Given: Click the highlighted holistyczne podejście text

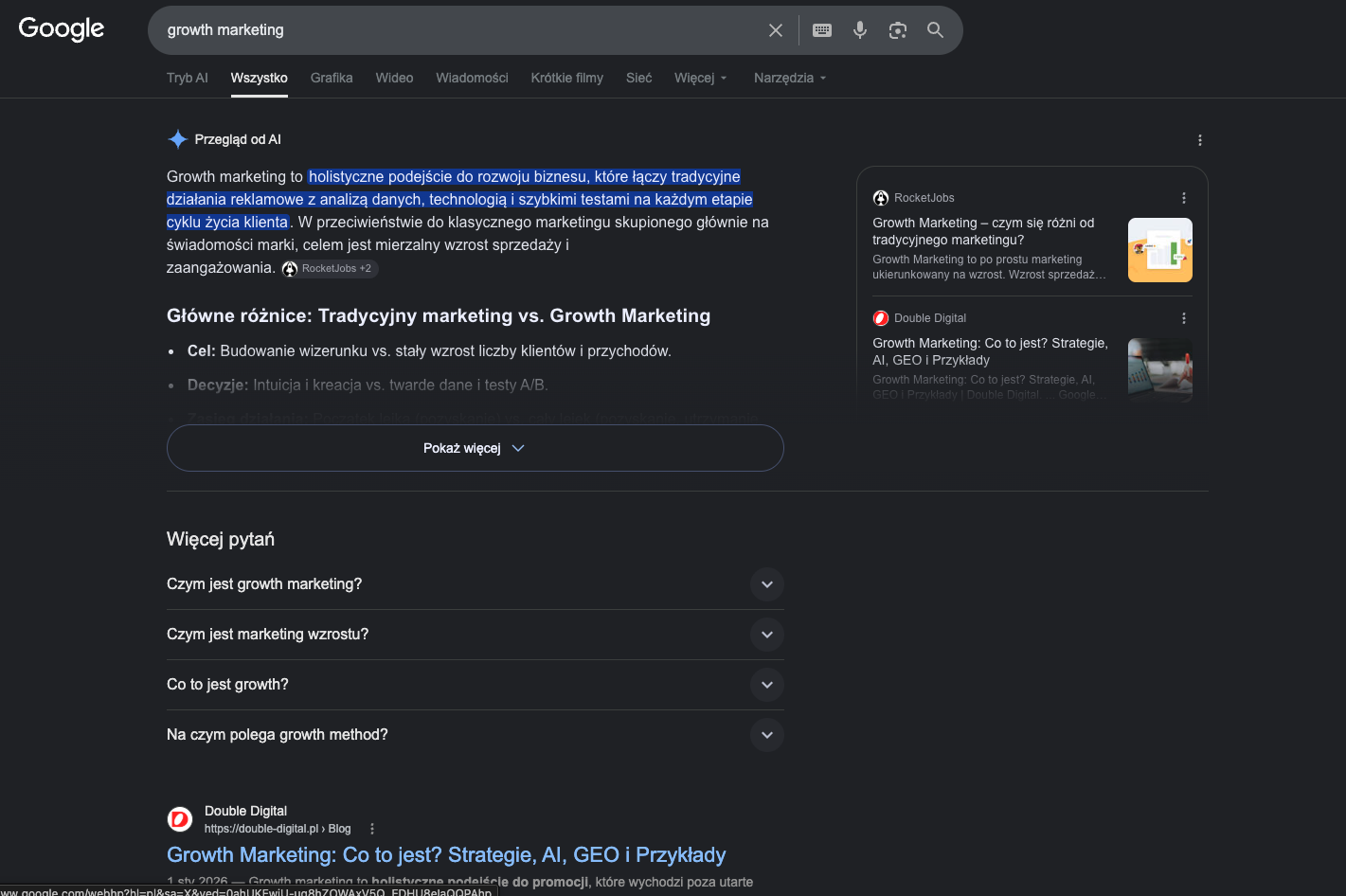Looking at the screenshot, I should (459, 199).
